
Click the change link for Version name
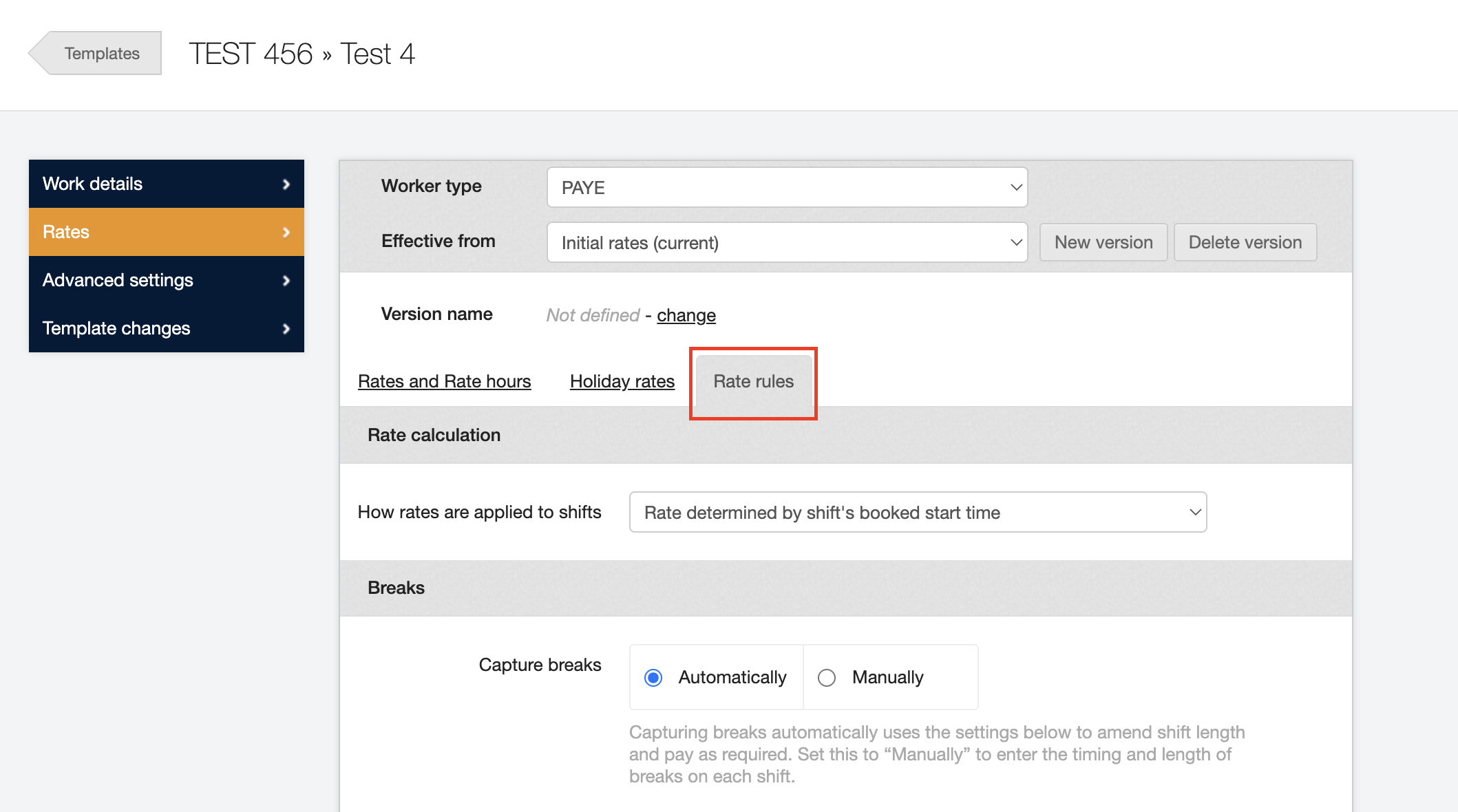[686, 315]
